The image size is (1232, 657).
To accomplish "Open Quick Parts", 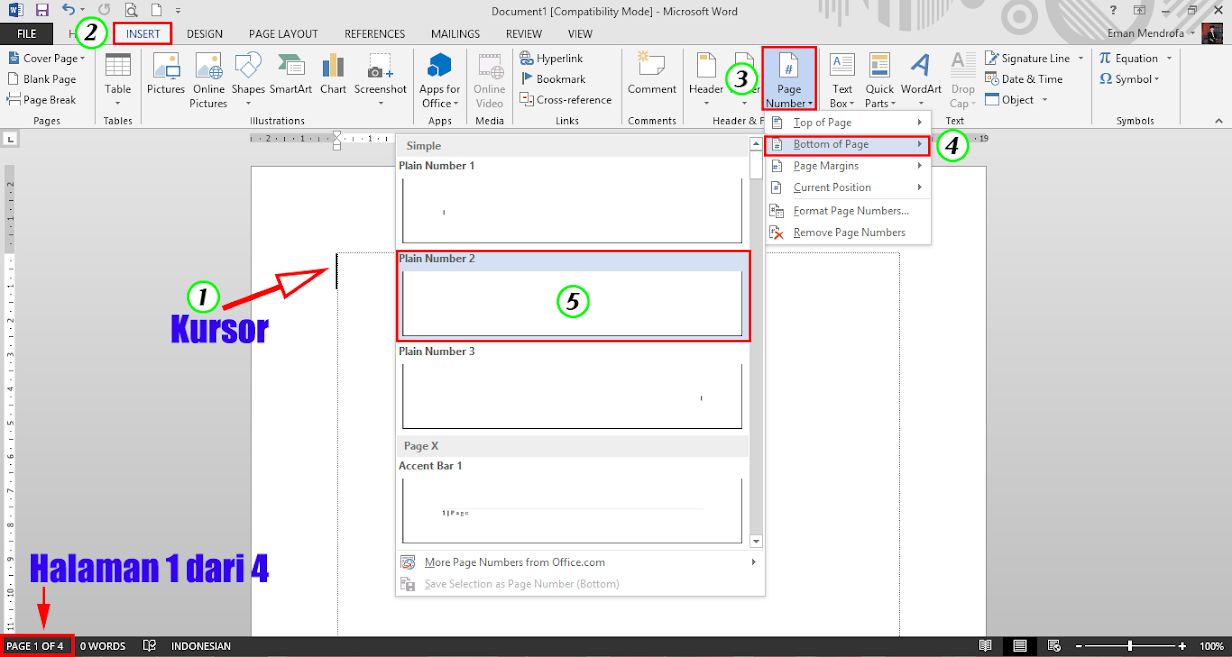I will 880,80.
